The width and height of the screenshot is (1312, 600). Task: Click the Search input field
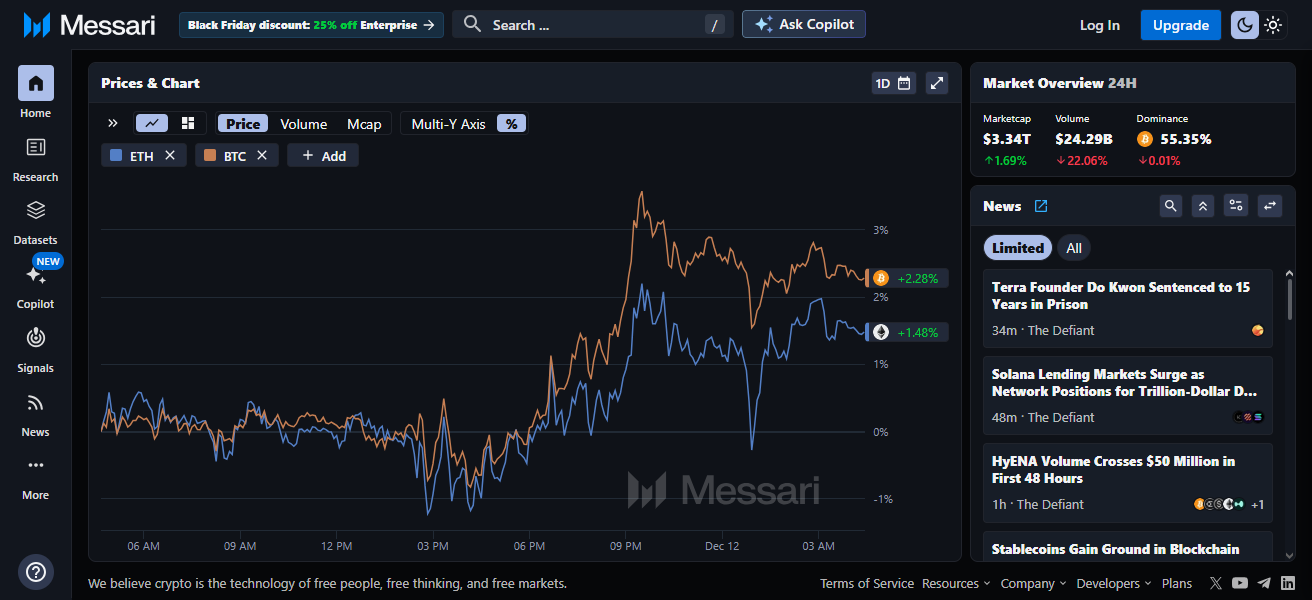[592, 25]
